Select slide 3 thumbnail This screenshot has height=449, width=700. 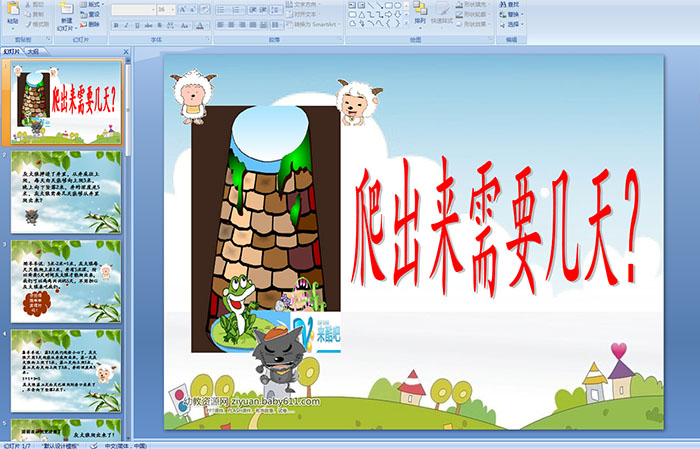click(x=66, y=281)
